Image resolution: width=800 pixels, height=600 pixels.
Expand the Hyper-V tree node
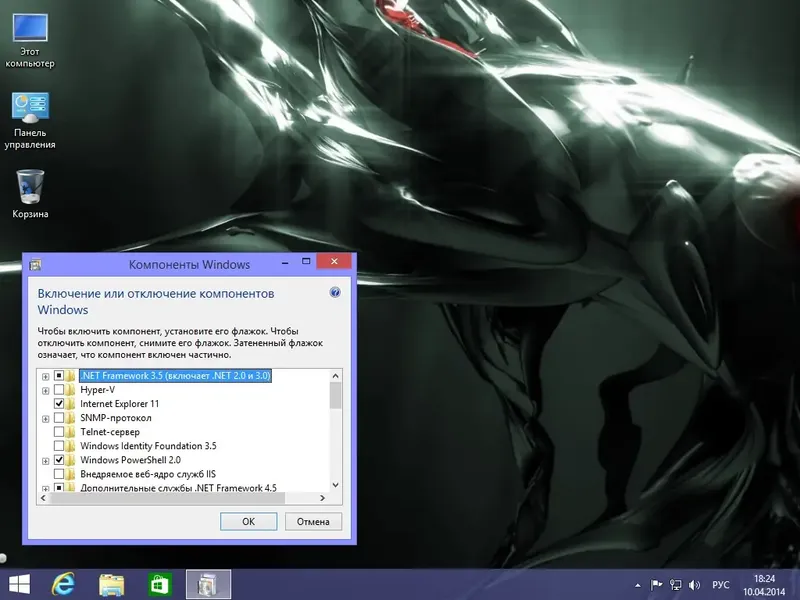point(45,391)
